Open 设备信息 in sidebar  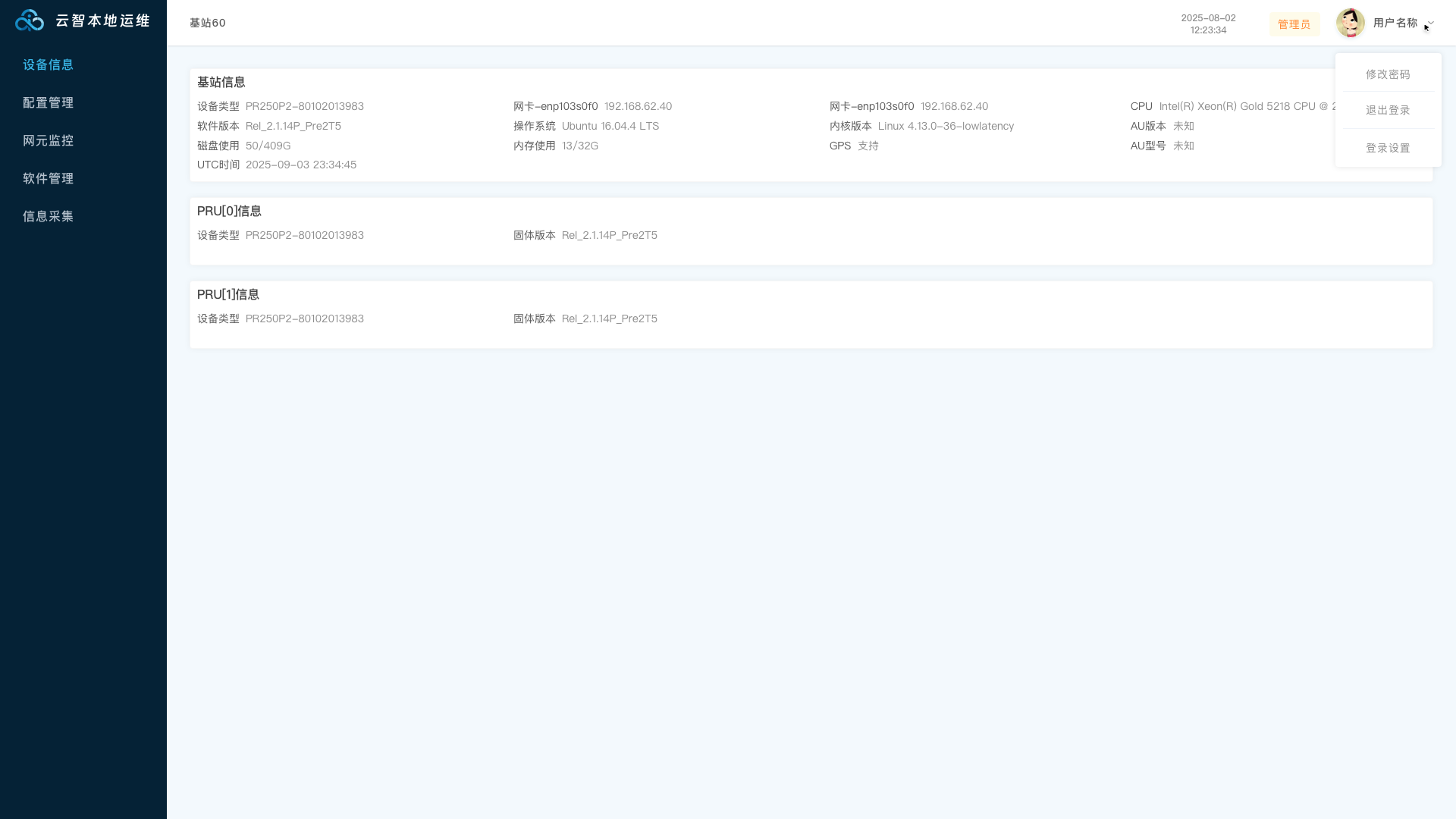pos(49,64)
